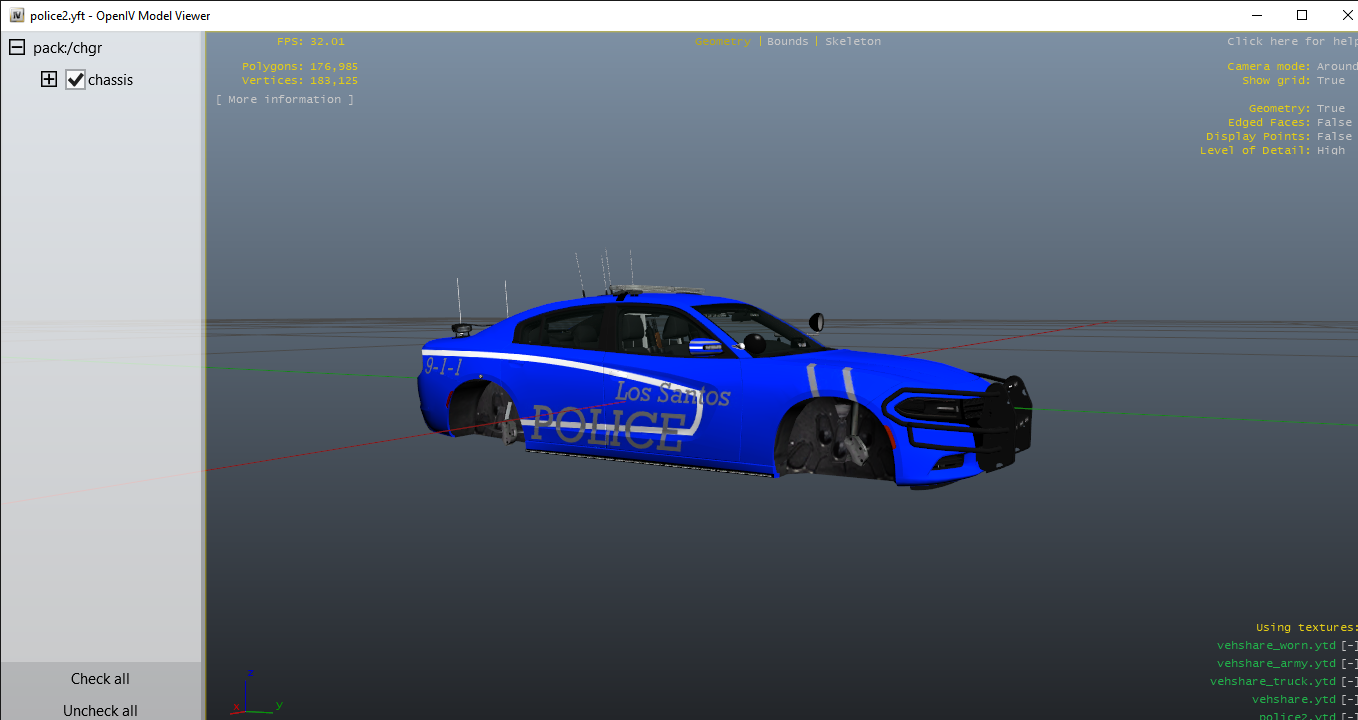Viewport: 1358px width, 720px height.
Task: Toggle the Show grid value
Action: [x=1330, y=81]
